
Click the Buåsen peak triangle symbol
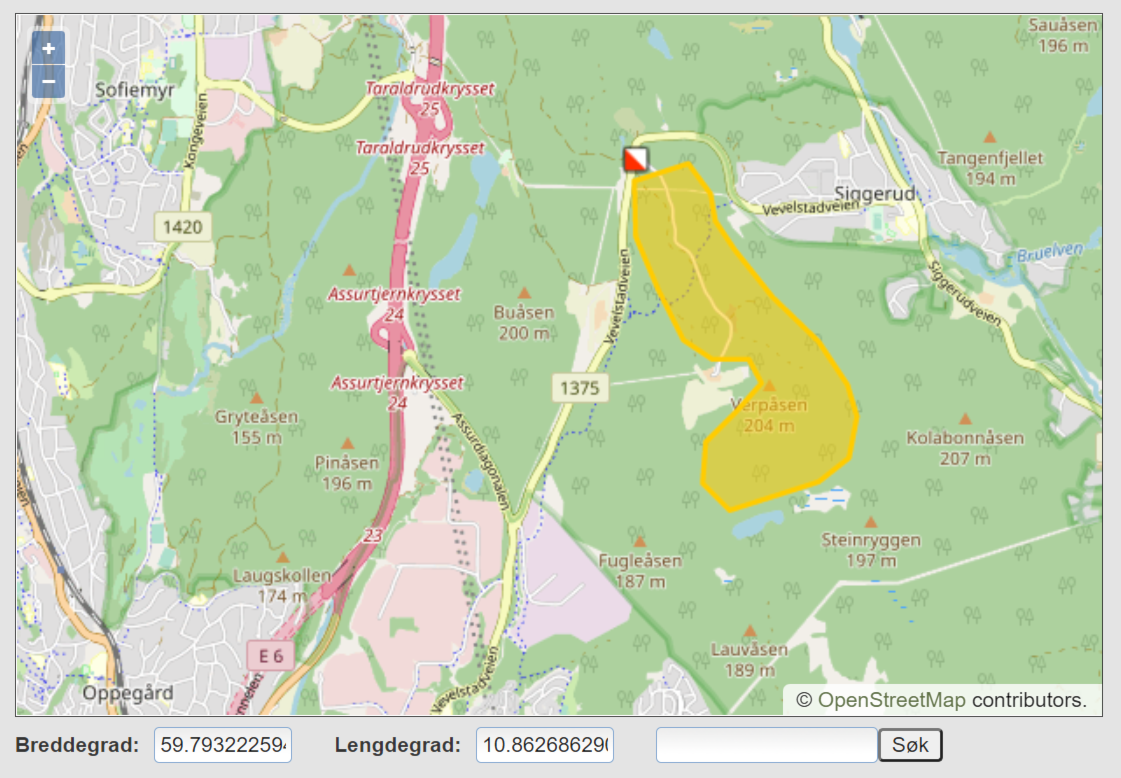(524, 292)
